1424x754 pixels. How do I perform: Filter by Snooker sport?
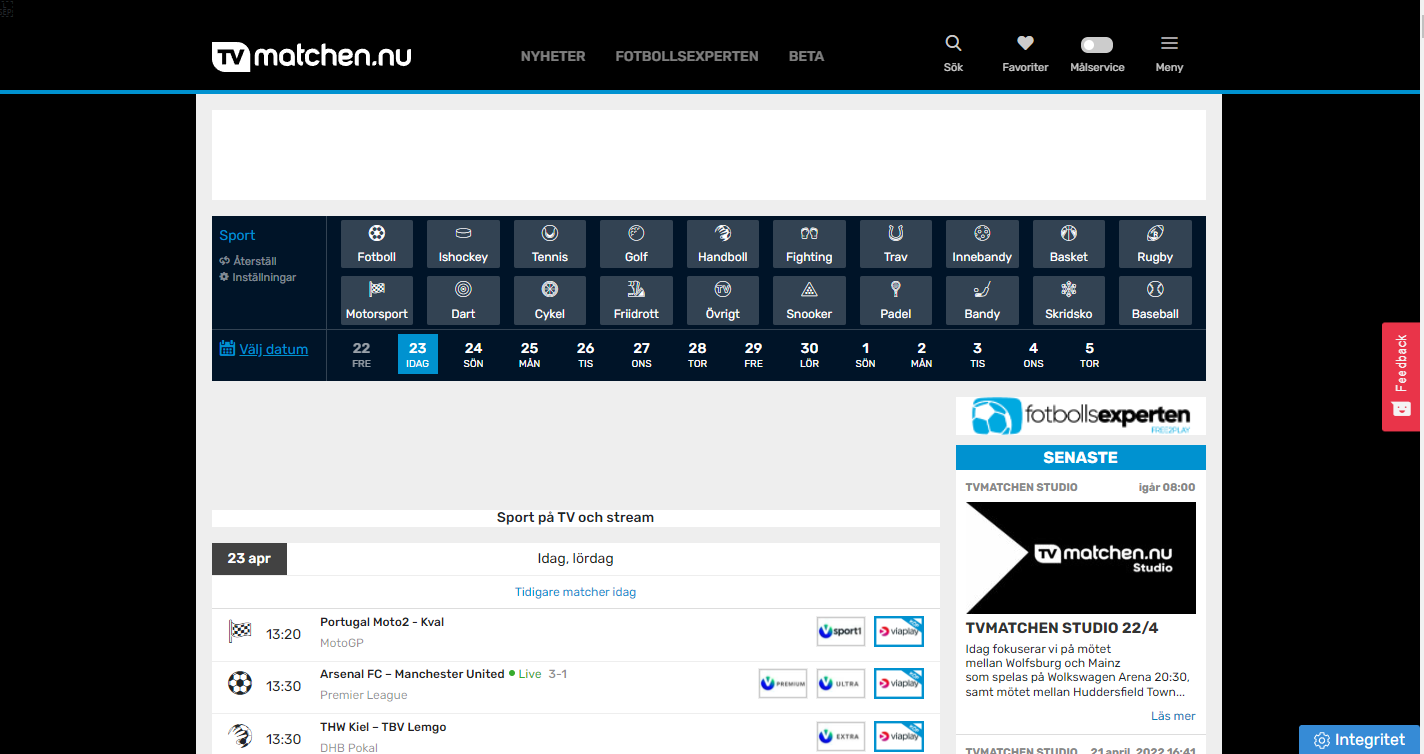(x=809, y=301)
